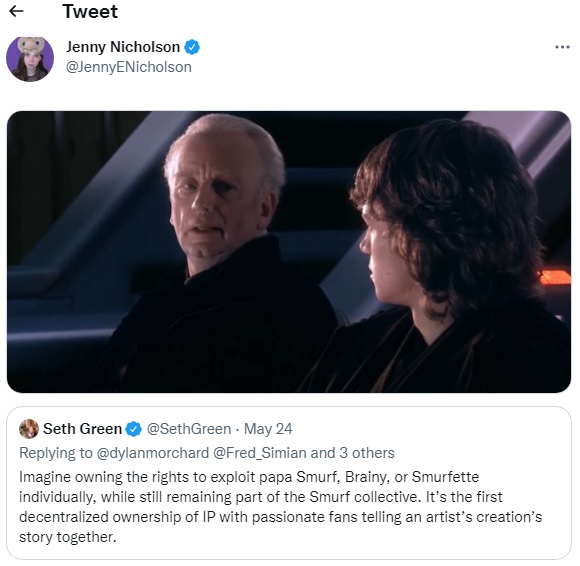Open Jenny Nicholson's profile avatar
The height and width of the screenshot is (566, 580).
[x=30, y=58]
